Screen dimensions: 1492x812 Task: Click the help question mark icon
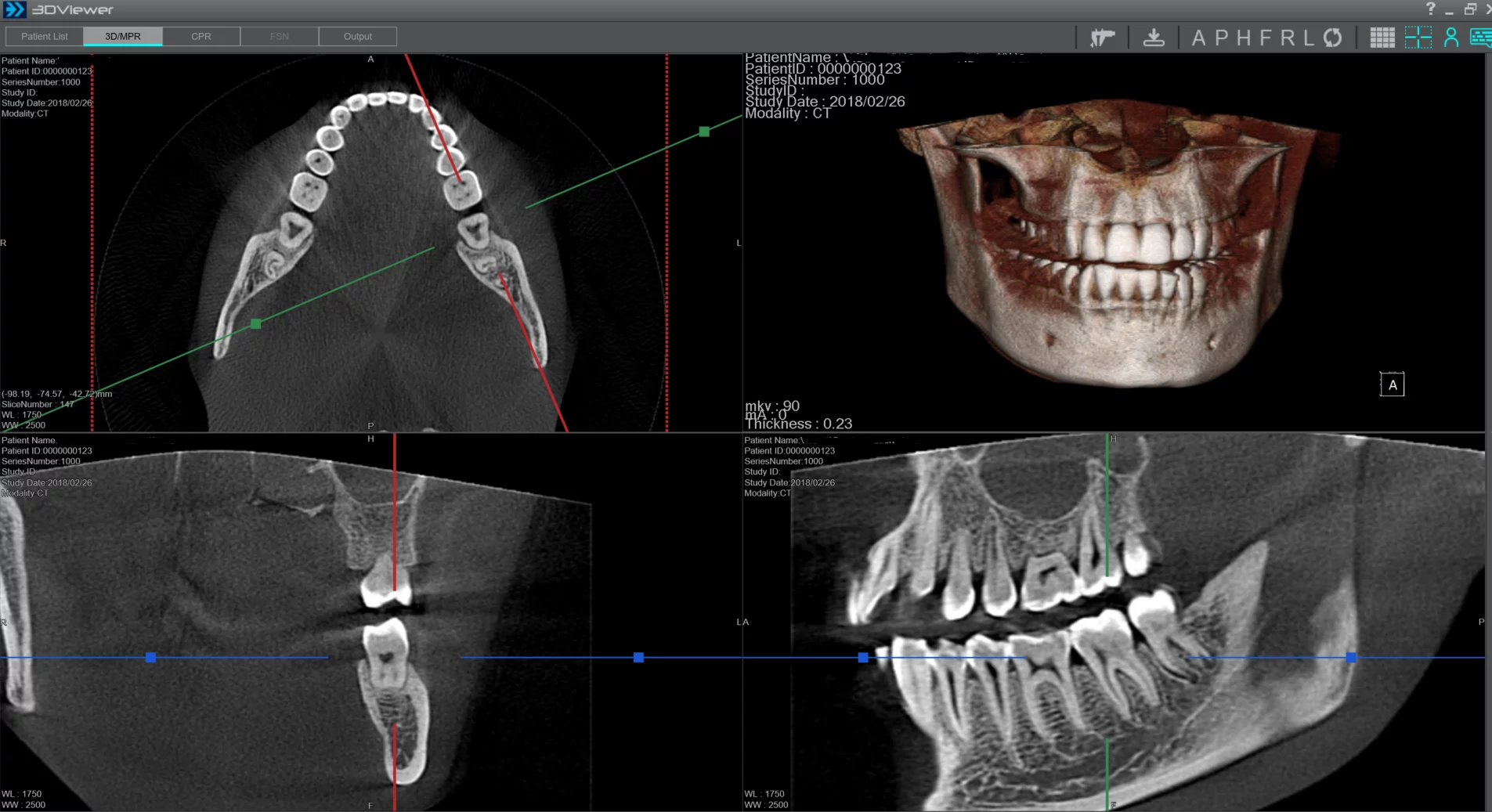[x=1430, y=9]
